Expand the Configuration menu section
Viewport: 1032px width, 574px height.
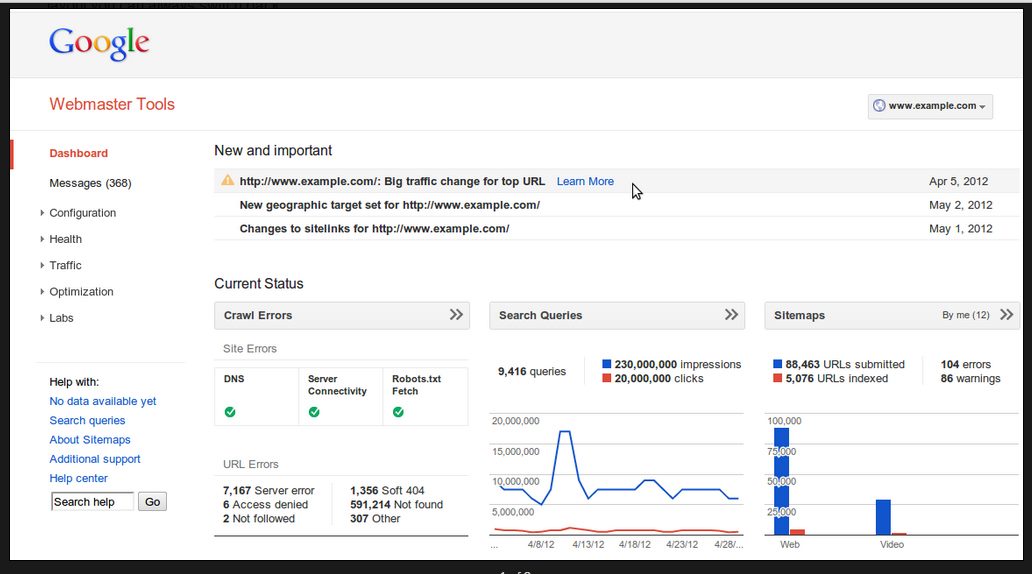pyautogui.click(x=82, y=213)
